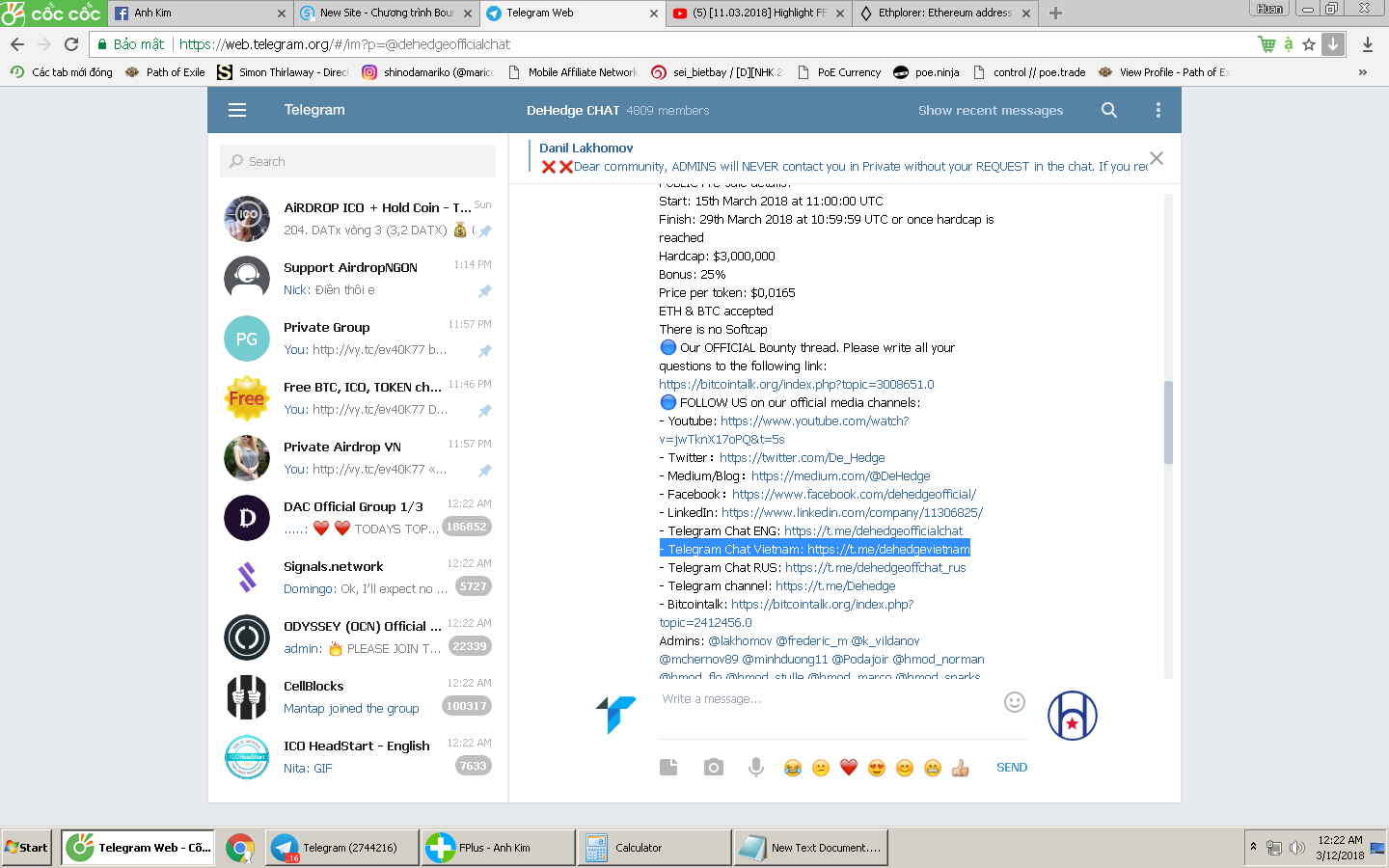This screenshot has width=1389, height=868.
Task: Open a new browser tab
Action: coord(1055,14)
